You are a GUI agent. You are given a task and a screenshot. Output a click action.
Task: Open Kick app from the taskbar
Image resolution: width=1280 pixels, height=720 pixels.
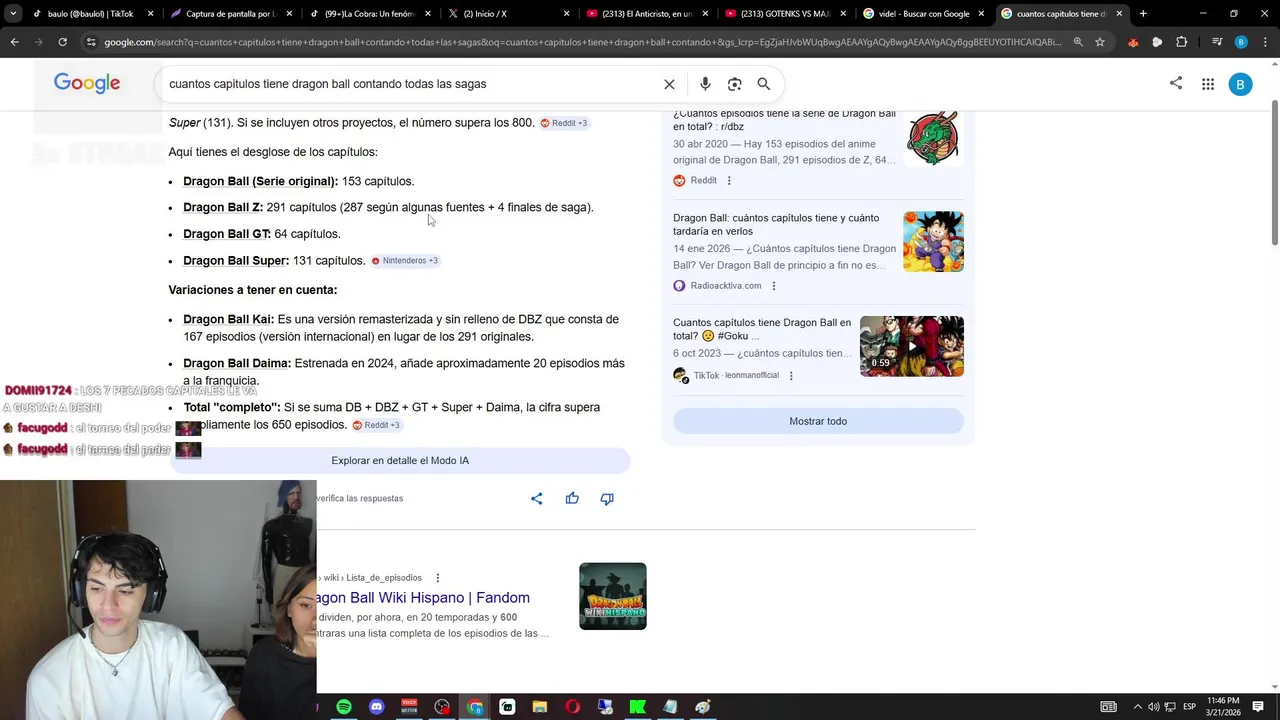[x=638, y=707]
